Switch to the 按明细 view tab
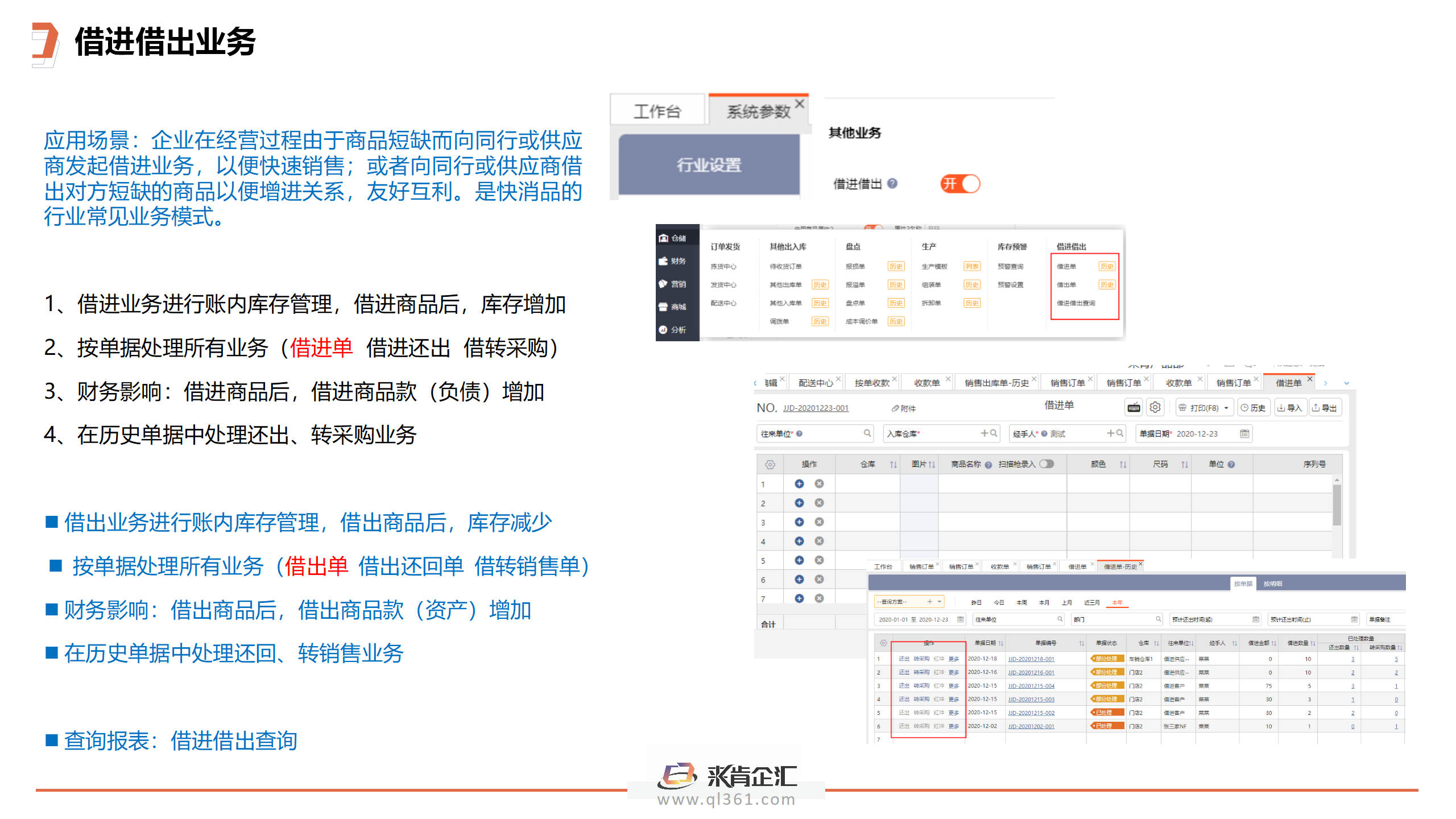This screenshot has width=1456, height=819. coord(1273,584)
